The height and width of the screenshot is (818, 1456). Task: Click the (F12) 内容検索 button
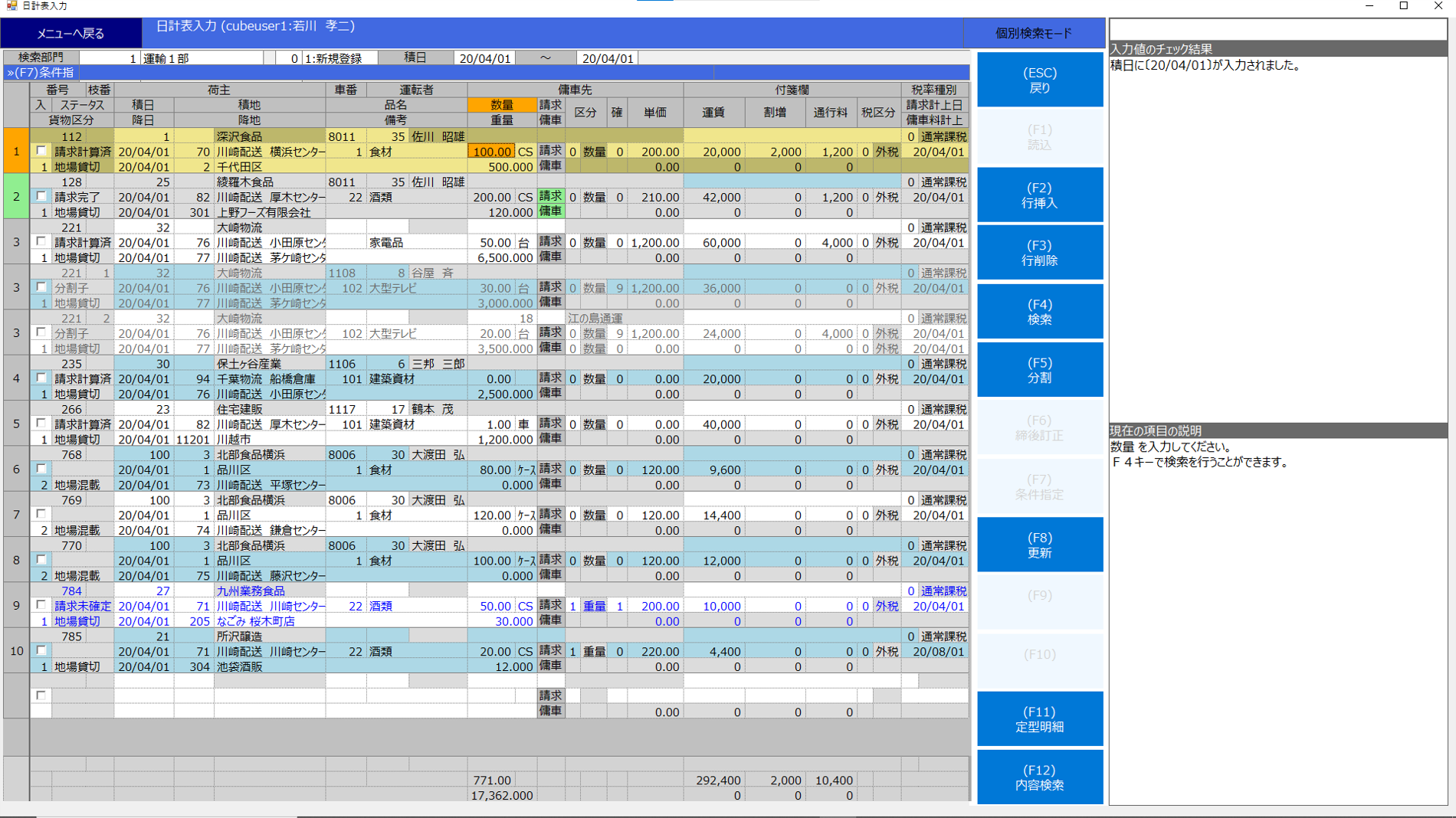tap(1039, 777)
